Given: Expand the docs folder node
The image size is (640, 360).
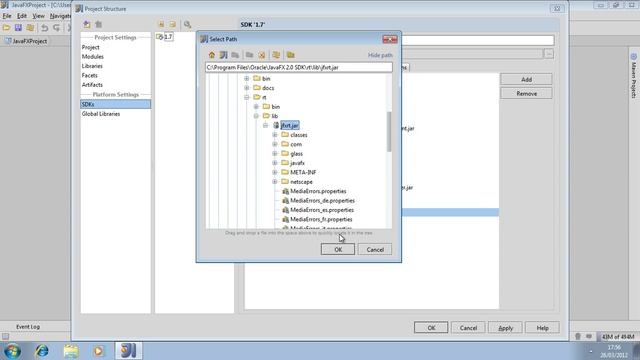Looking at the screenshot, I should point(247,88).
